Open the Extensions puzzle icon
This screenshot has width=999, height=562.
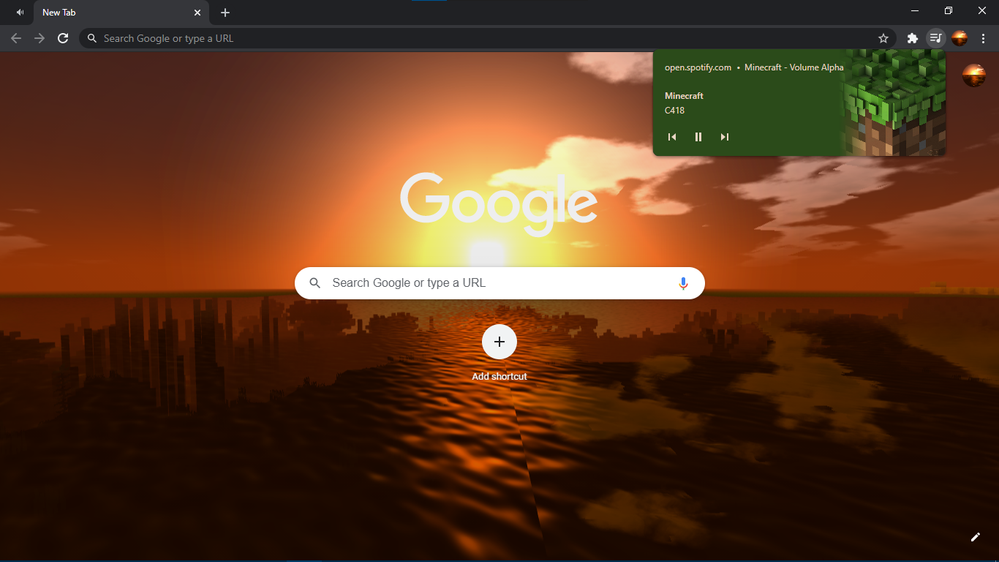point(912,38)
